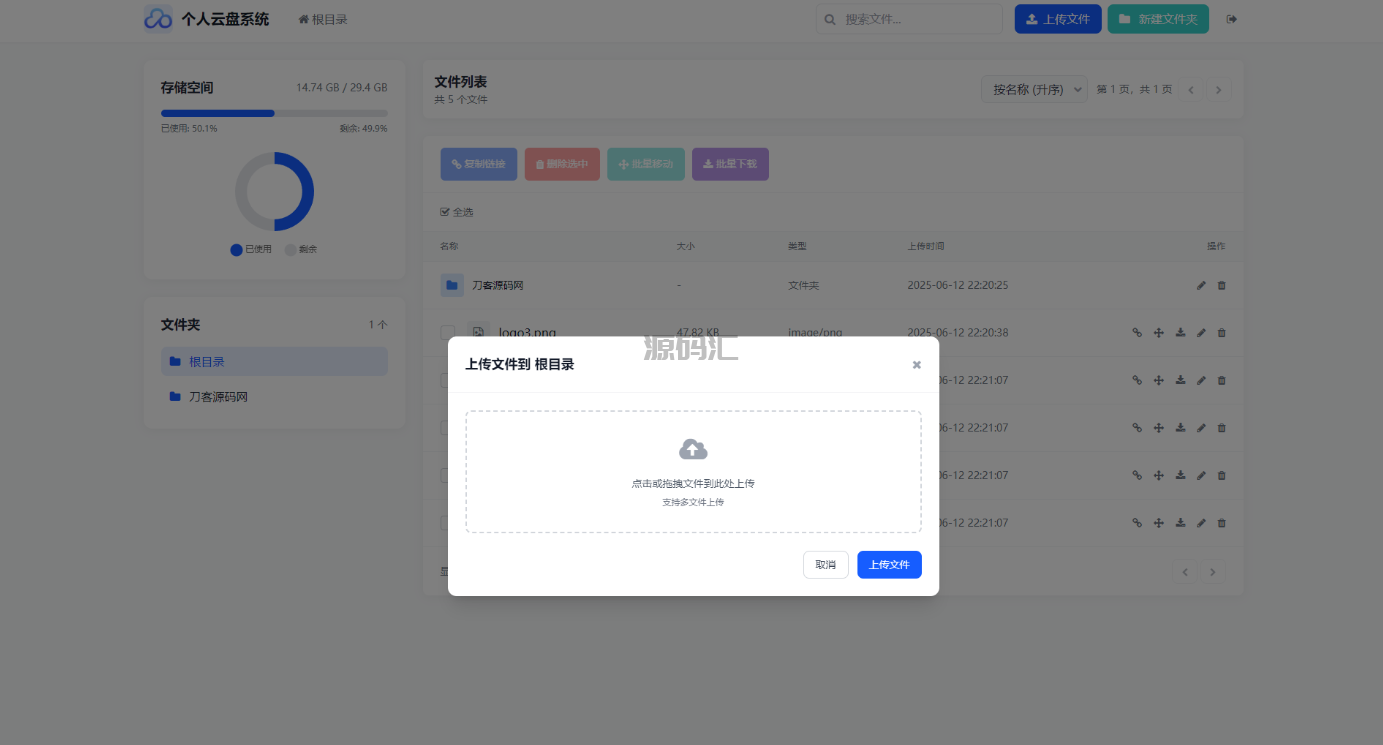Viewport: 1383px width, 745px height.
Task: Click the green 新建文件夹 button
Action: click(x=1158, y=19)
